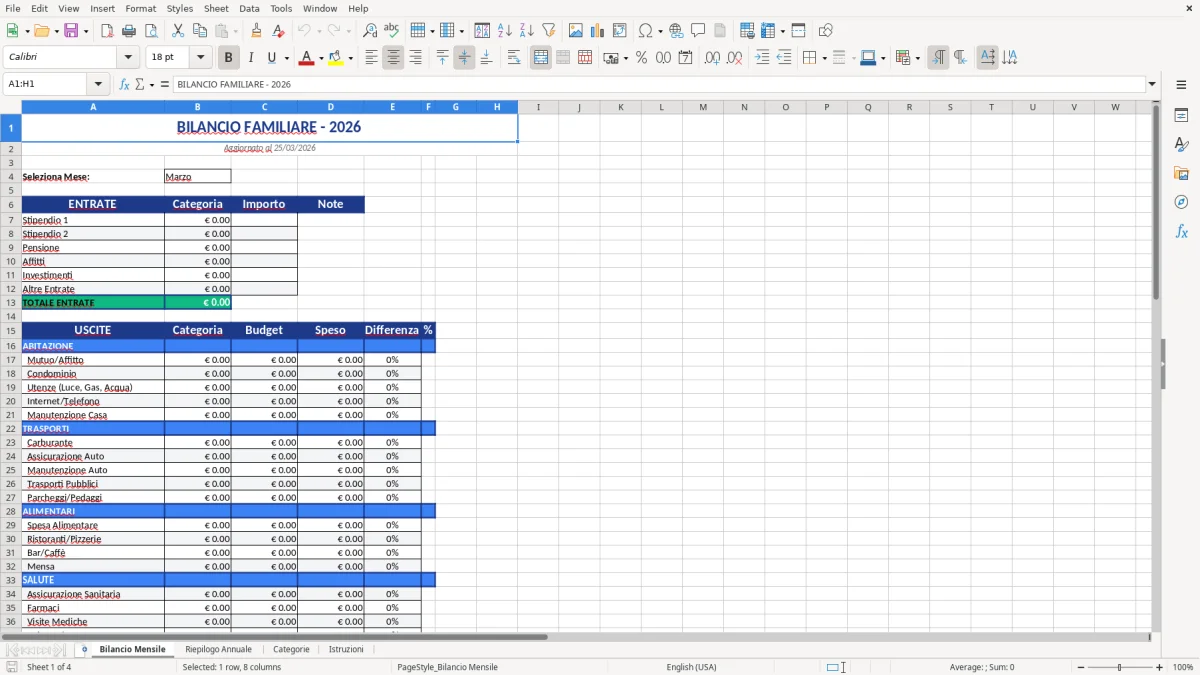Apply red font color
The image size is (1200, 675).
305,58
